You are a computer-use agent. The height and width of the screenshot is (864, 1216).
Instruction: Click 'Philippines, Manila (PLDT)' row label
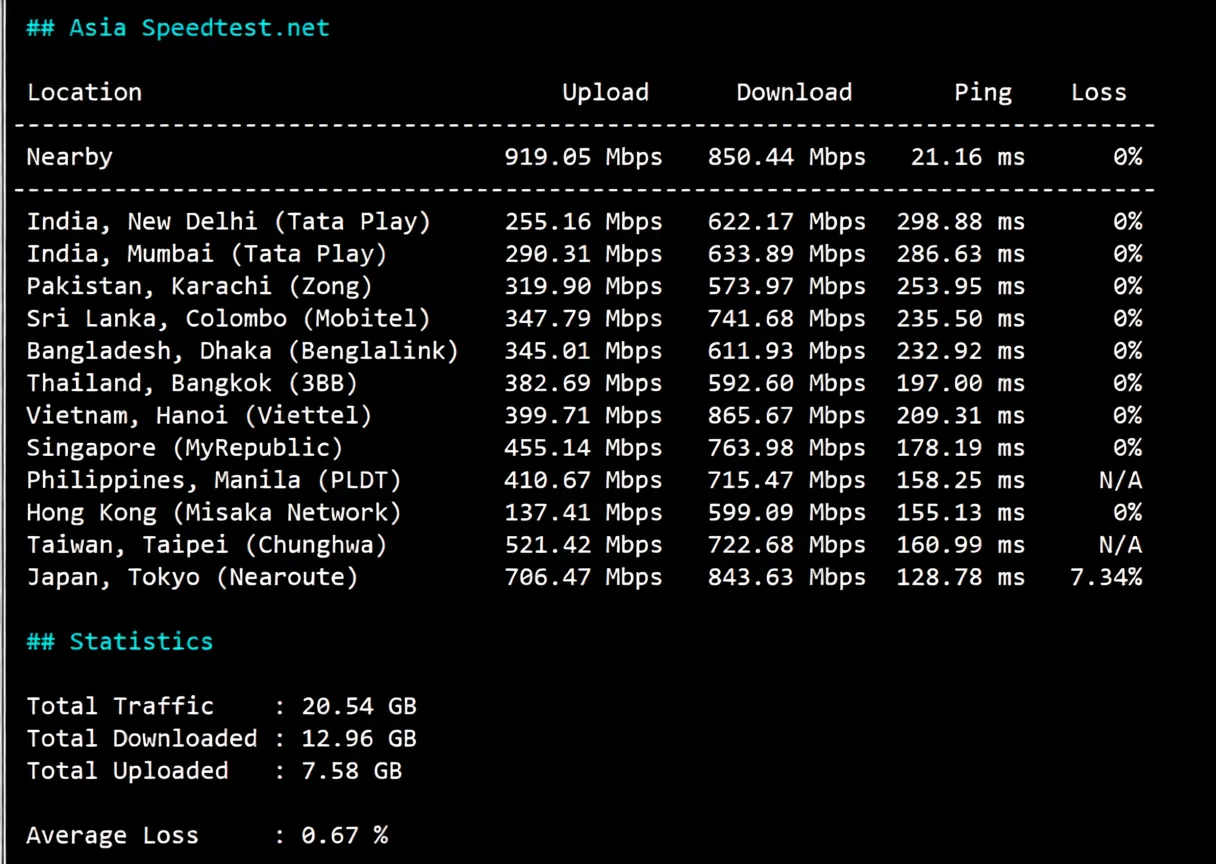tap(214, 481)
